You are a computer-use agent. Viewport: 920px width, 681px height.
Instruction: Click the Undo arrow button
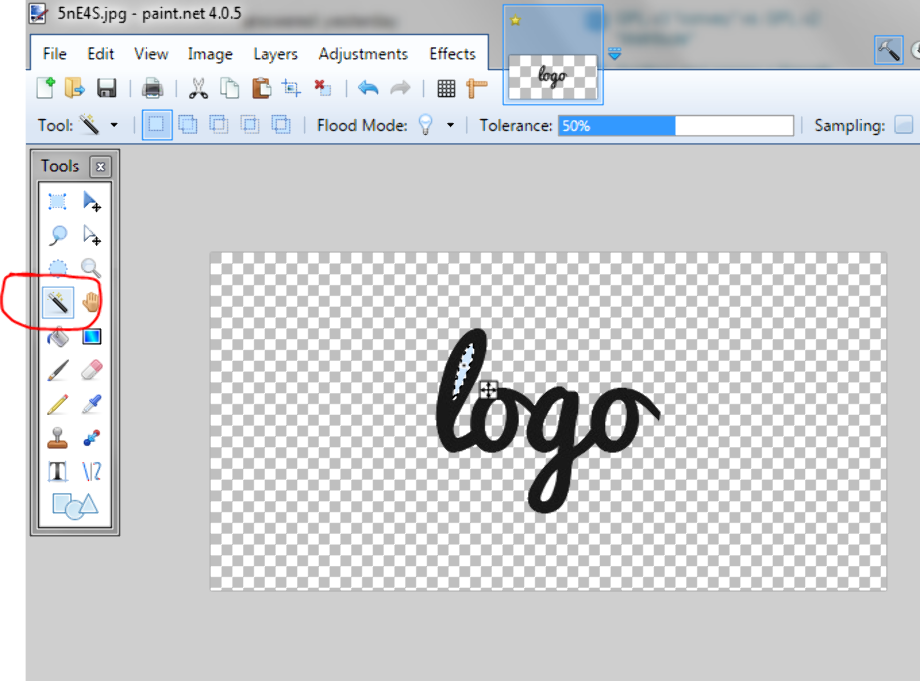368,88
